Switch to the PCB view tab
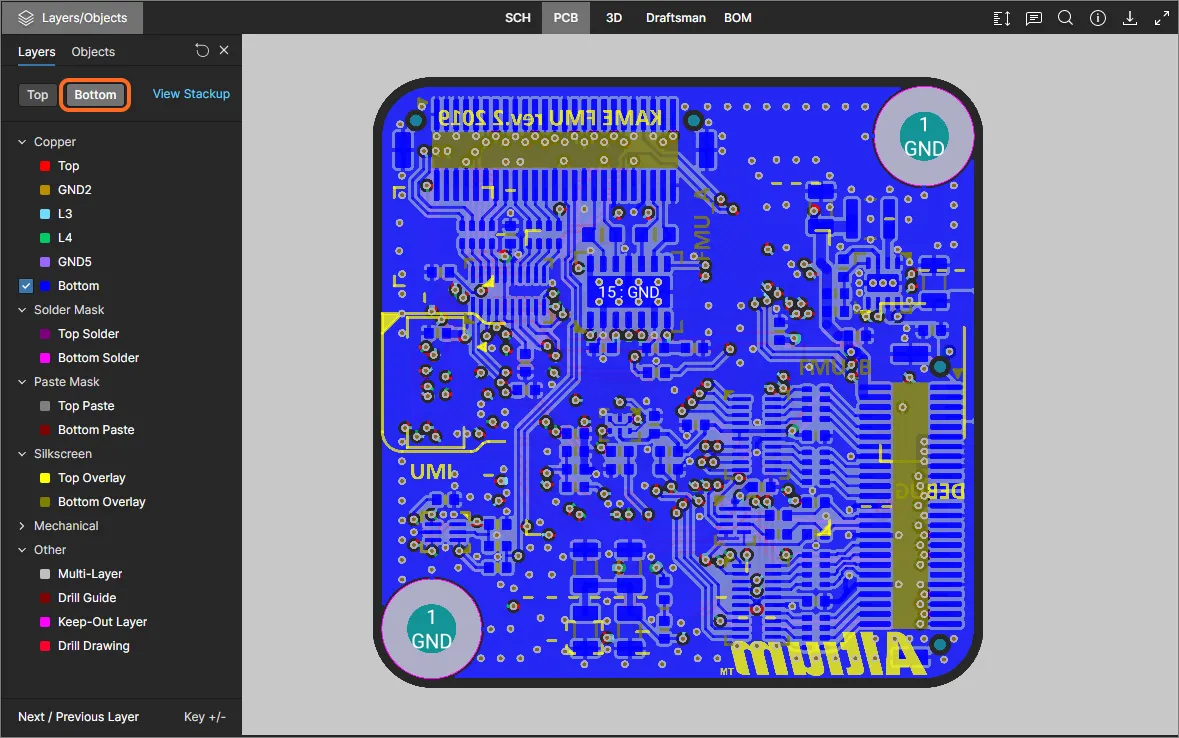1179x738 pixels. click(565, 18)
